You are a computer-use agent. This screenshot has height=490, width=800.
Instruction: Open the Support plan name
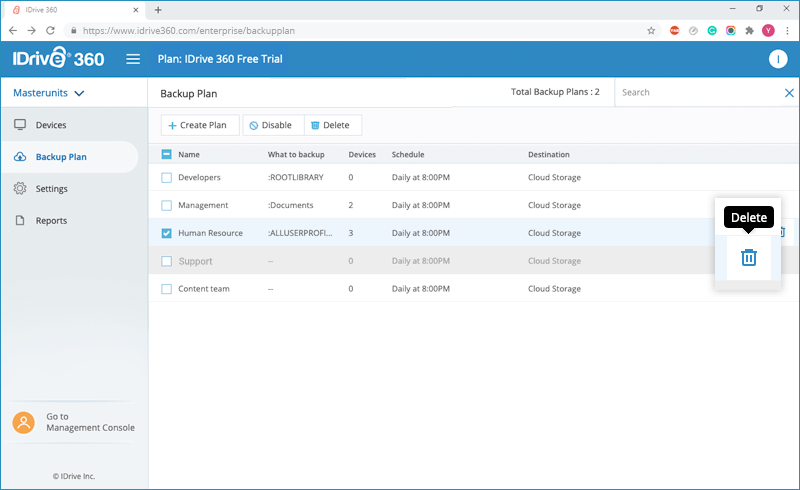pos(195,261)
